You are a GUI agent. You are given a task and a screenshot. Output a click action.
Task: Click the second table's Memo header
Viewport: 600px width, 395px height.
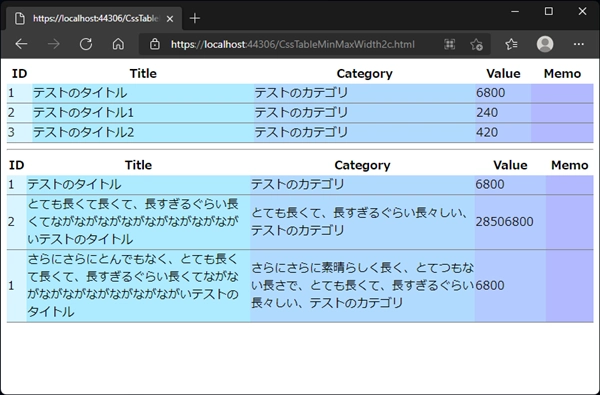pyautogui.click(x=569, y=165)
